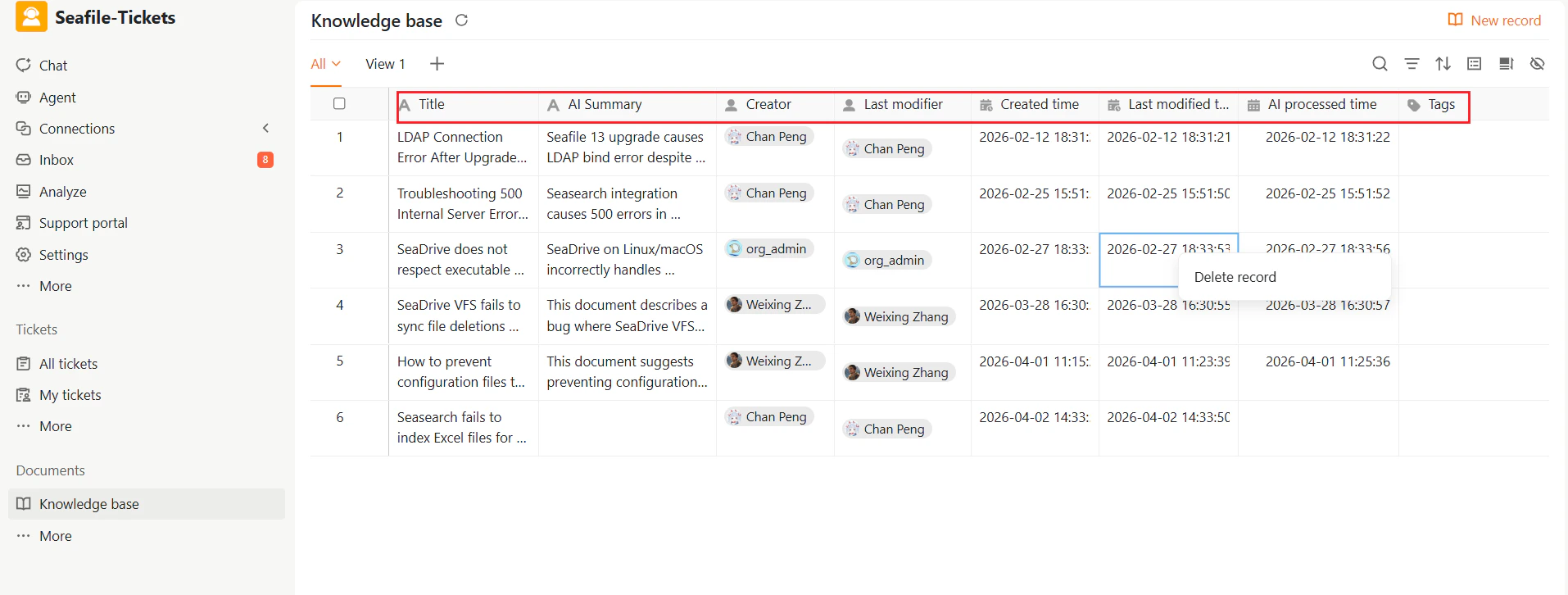Click the 'Seafile 13 upgrade causes' summary cell
Viewport: 1568px width, 595px height.
tap(628, 148)
